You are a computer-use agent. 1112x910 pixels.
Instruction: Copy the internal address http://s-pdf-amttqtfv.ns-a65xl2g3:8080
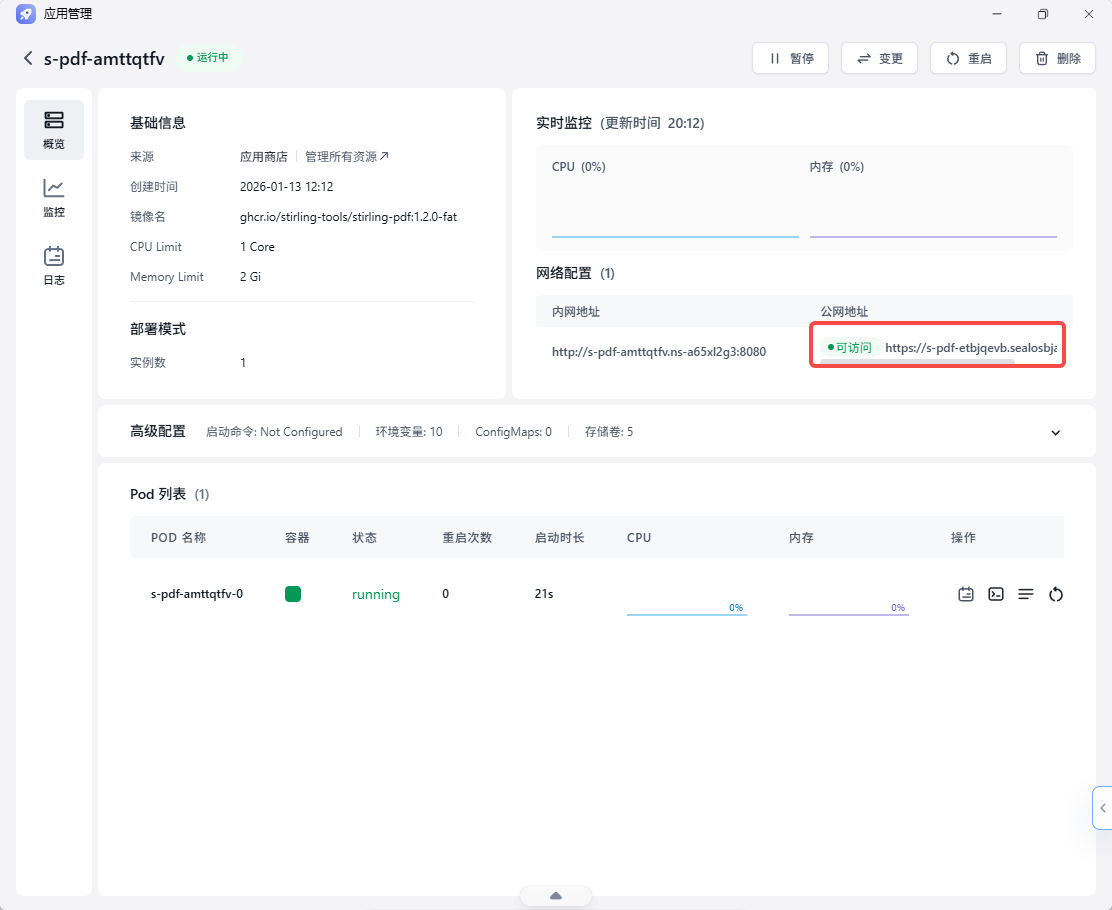tap(659, 352)
